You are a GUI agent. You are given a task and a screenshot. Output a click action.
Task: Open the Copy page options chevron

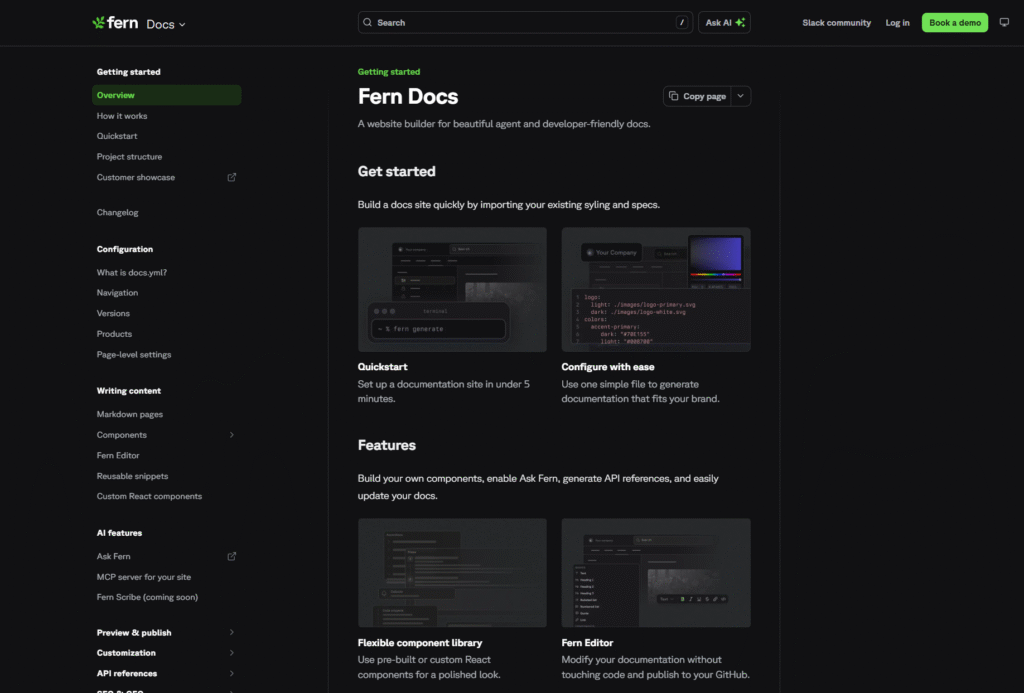[740, 96]
